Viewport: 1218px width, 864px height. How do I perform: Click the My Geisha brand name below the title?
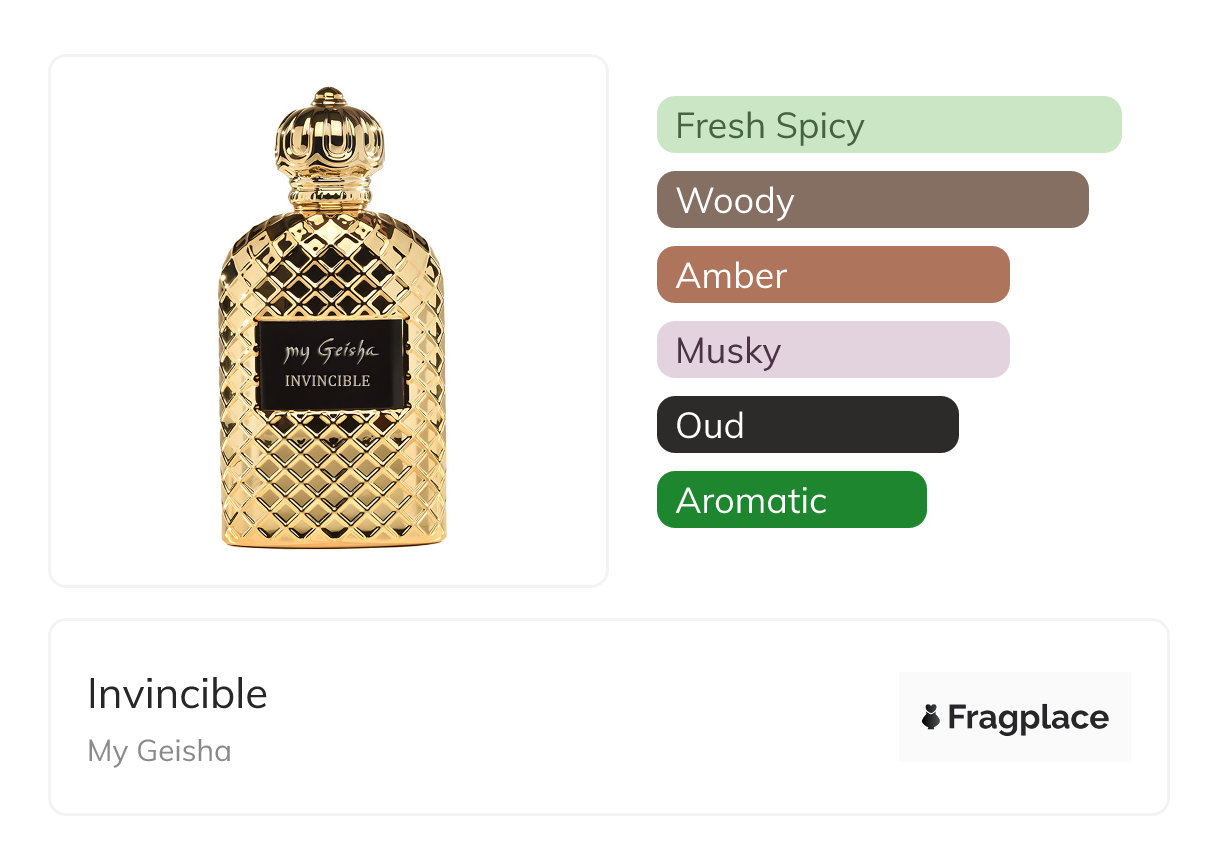coord(159,751)
